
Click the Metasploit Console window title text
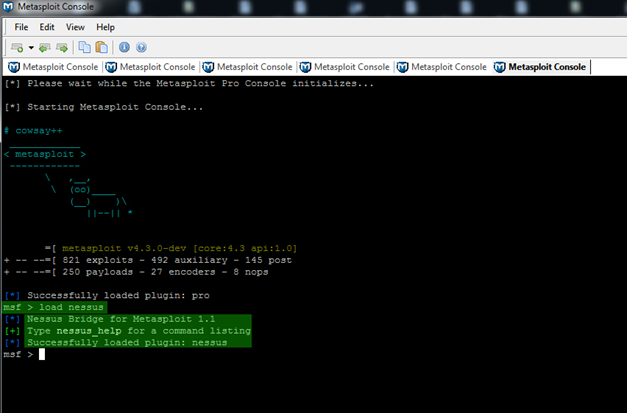(x=56, y=6)
